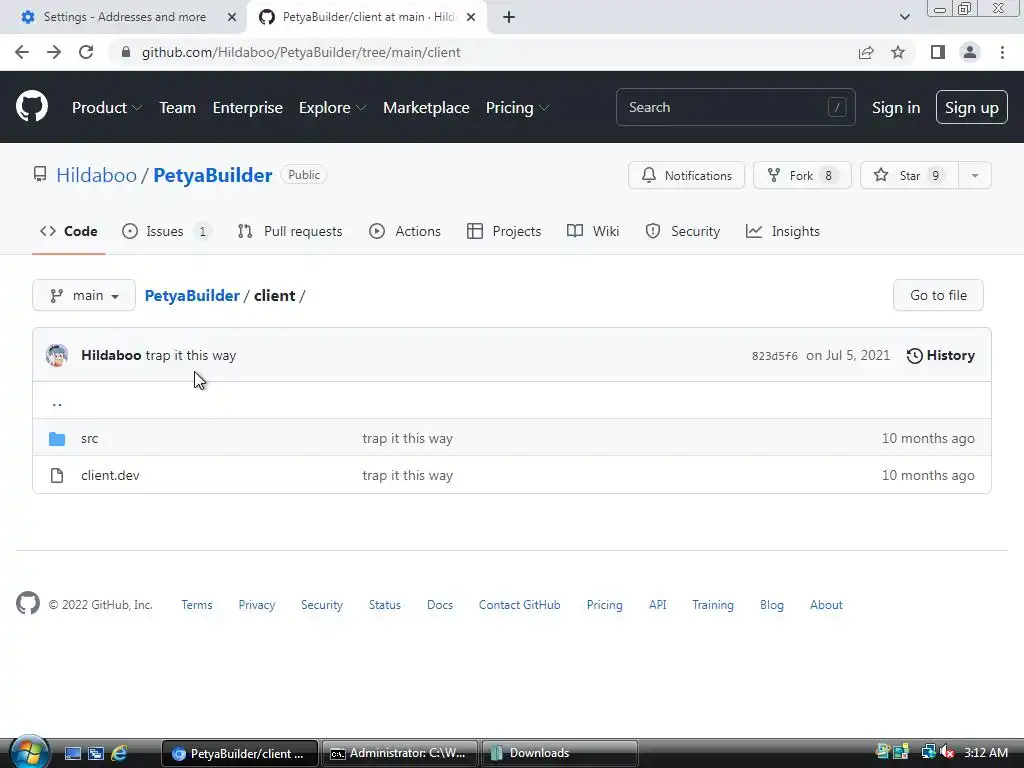Open the client.dev file

pos(110,475)
